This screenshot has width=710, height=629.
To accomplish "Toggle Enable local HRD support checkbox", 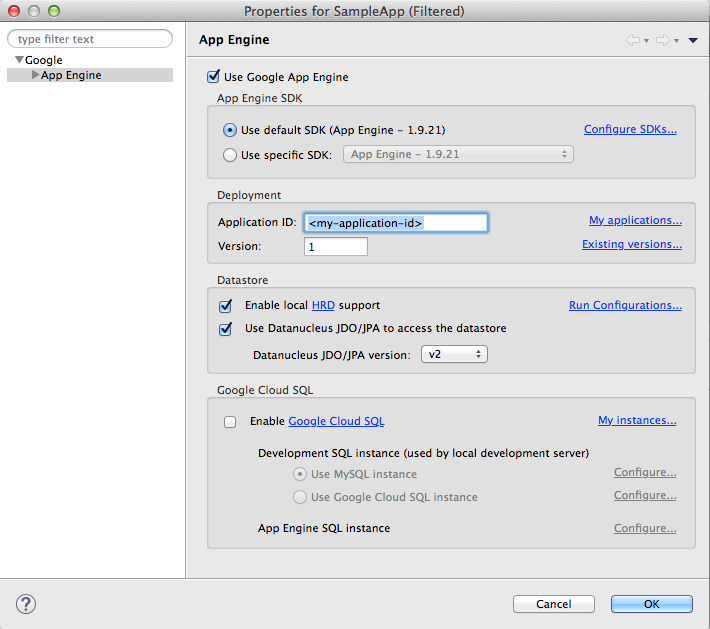I will 225,306.
